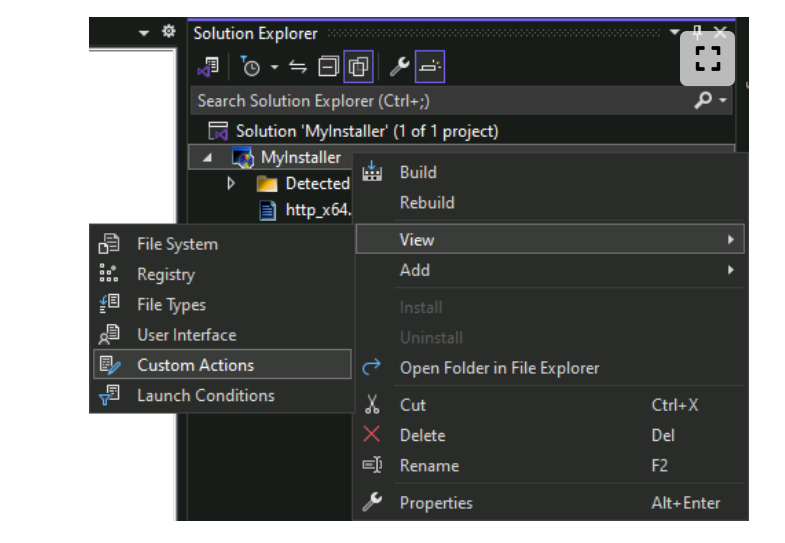
Task: Click the Properties wrench icon in context menu
Action: coord(372,501)
